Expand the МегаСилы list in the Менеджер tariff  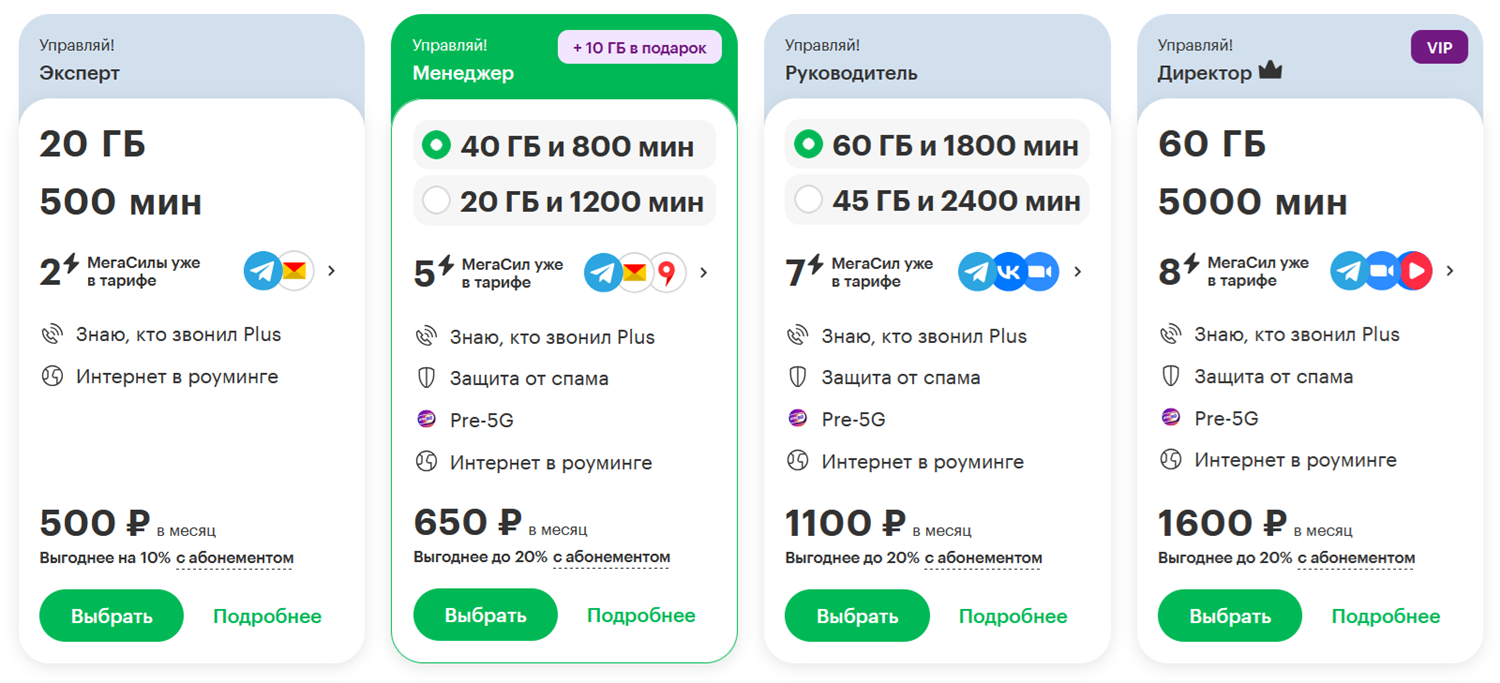[x=704, y=273]
